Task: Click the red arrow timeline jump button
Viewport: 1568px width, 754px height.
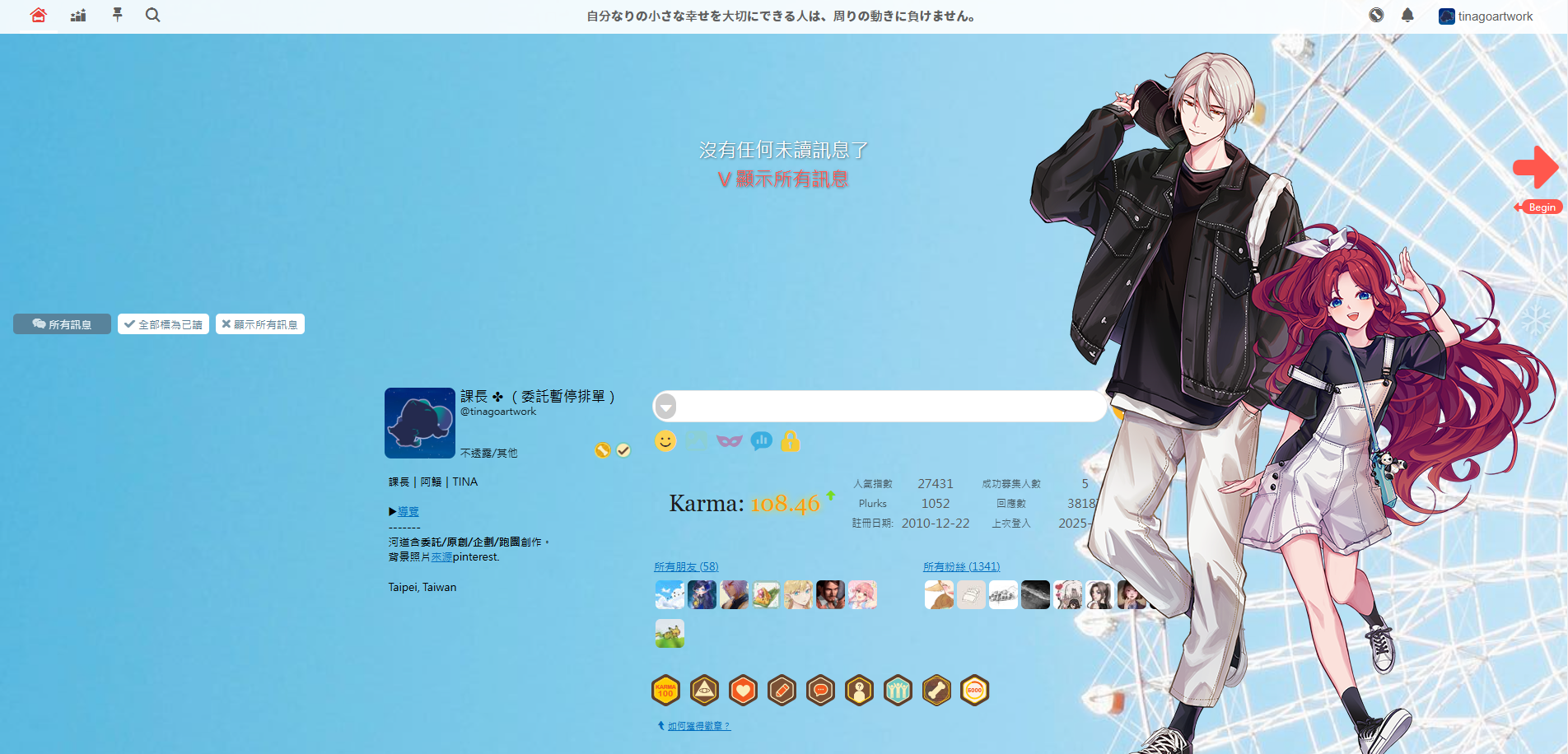Action: [x=1536, y=167]
